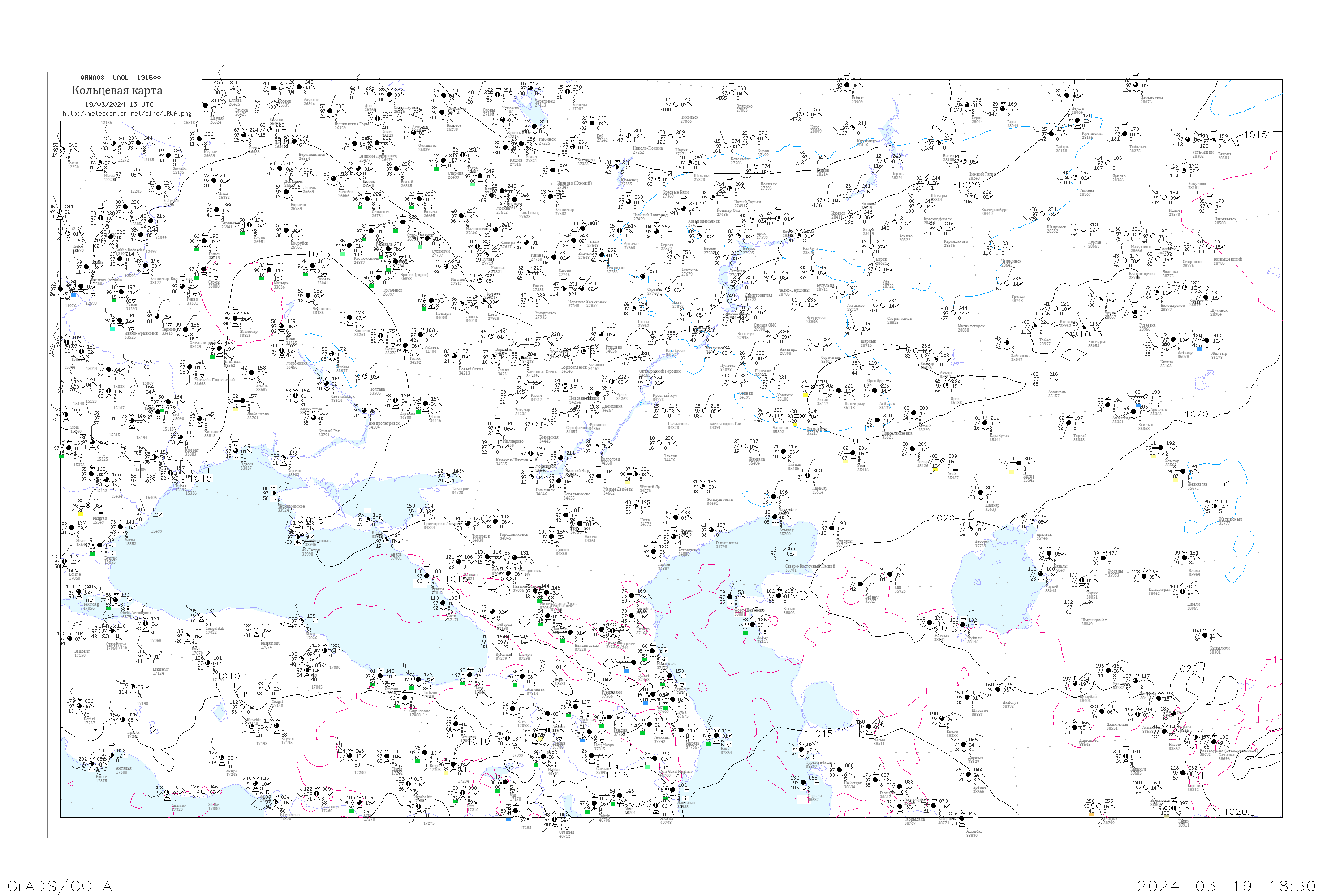Open the meteocenter.net URWA.png link

click(x=126, y=113)
